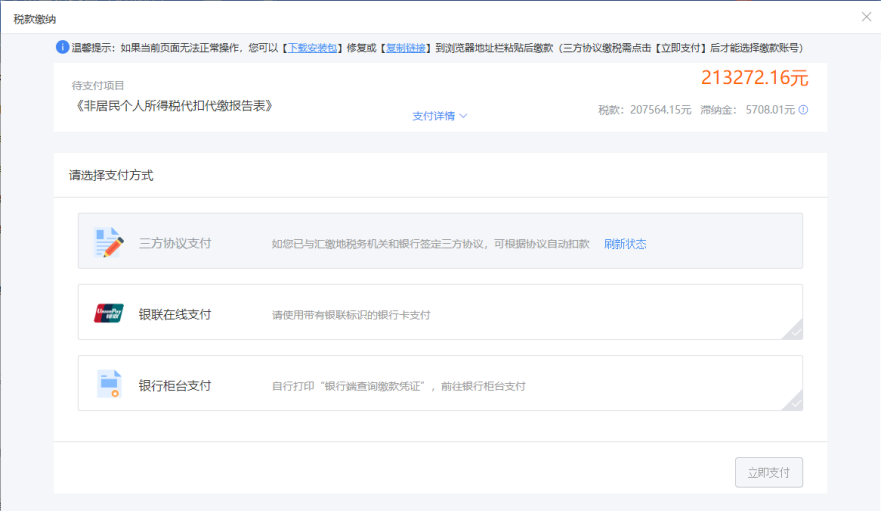Viewport: 881px width, 511px height.
Task: Refresh agreement status via 刷新状态
Action: tap(625, 244)
